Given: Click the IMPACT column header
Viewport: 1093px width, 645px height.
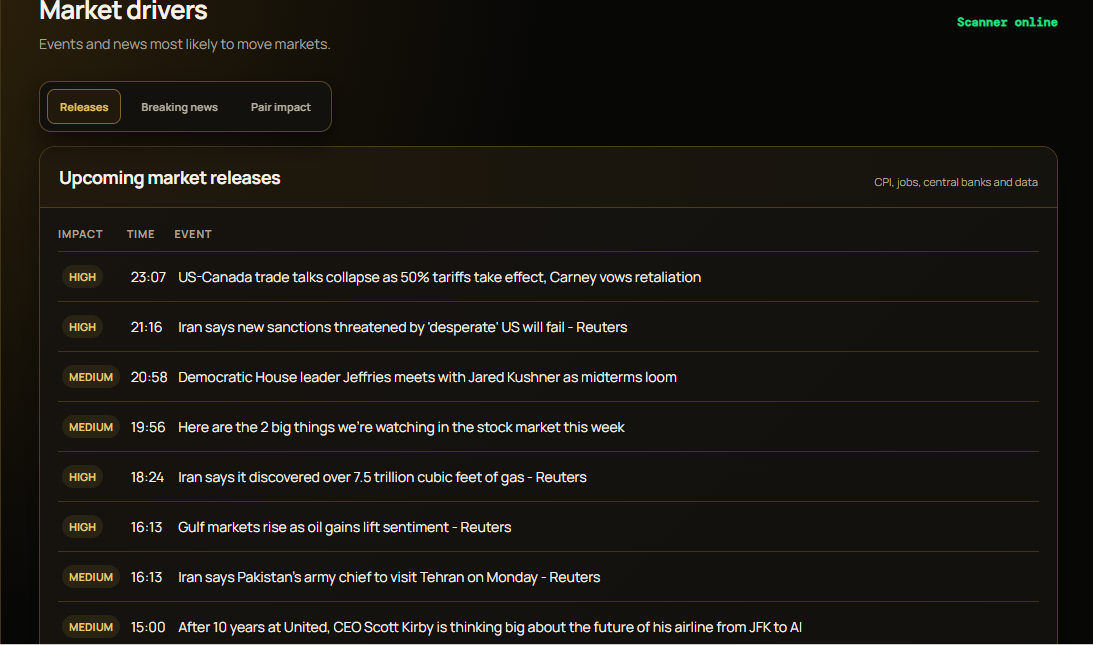Looking at the screenshot, I should click(80, 234).
